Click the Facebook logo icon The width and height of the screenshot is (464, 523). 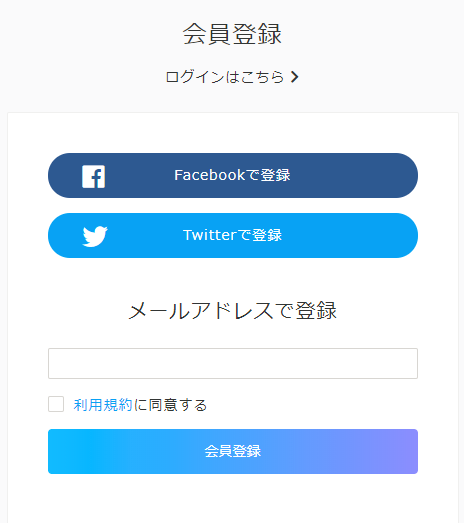tap(93, 176)
